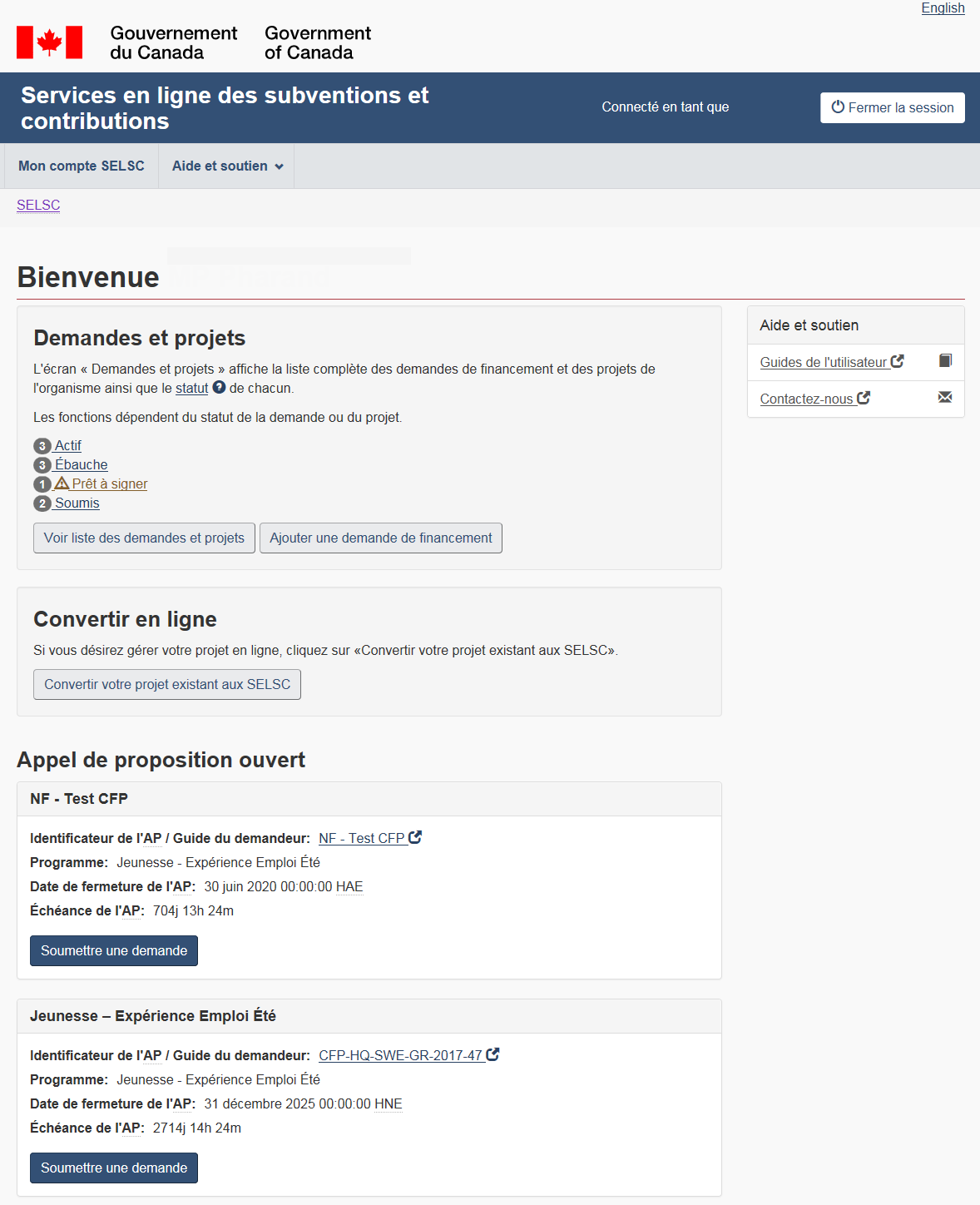Click the Canada flag logo
This screenshot has height=1205, width=980.
pos(49,42)
